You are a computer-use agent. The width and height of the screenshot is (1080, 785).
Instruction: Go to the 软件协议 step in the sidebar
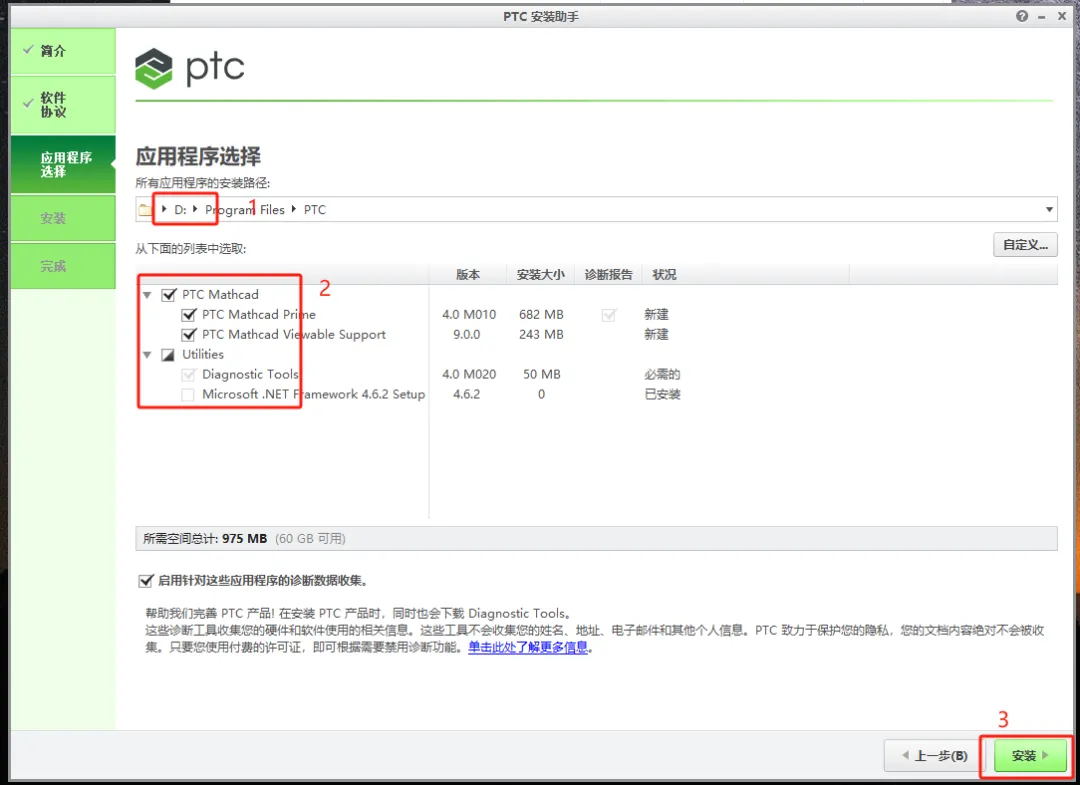point(63,105)
